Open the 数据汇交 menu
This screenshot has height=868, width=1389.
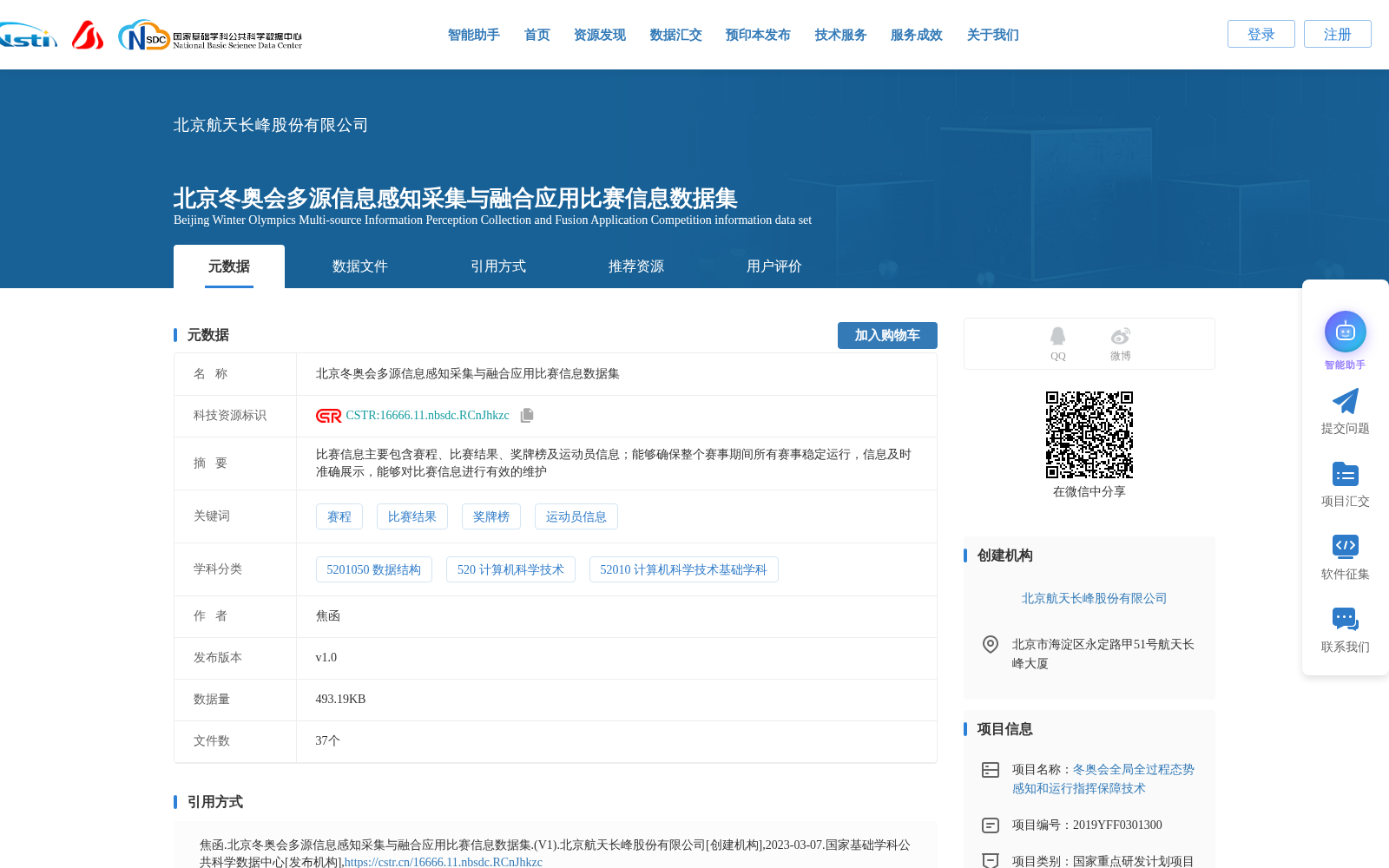[676, 35]
